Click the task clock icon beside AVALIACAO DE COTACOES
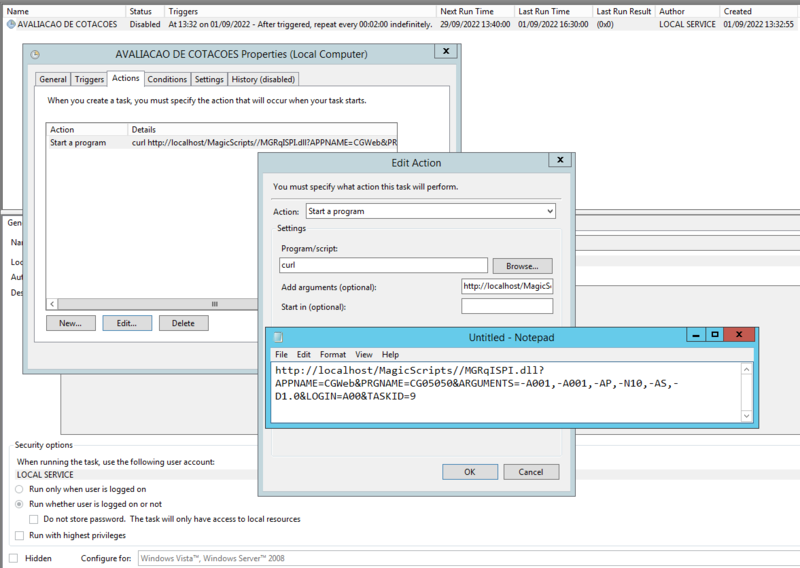 pos(11,24)
